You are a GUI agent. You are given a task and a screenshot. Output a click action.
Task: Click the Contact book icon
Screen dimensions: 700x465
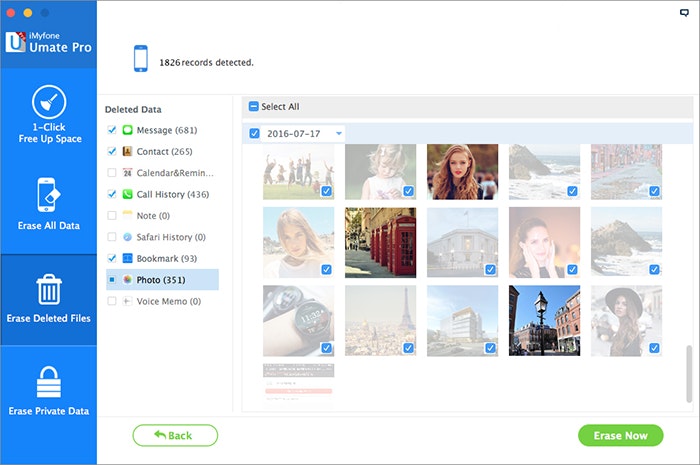click(127, 151)
